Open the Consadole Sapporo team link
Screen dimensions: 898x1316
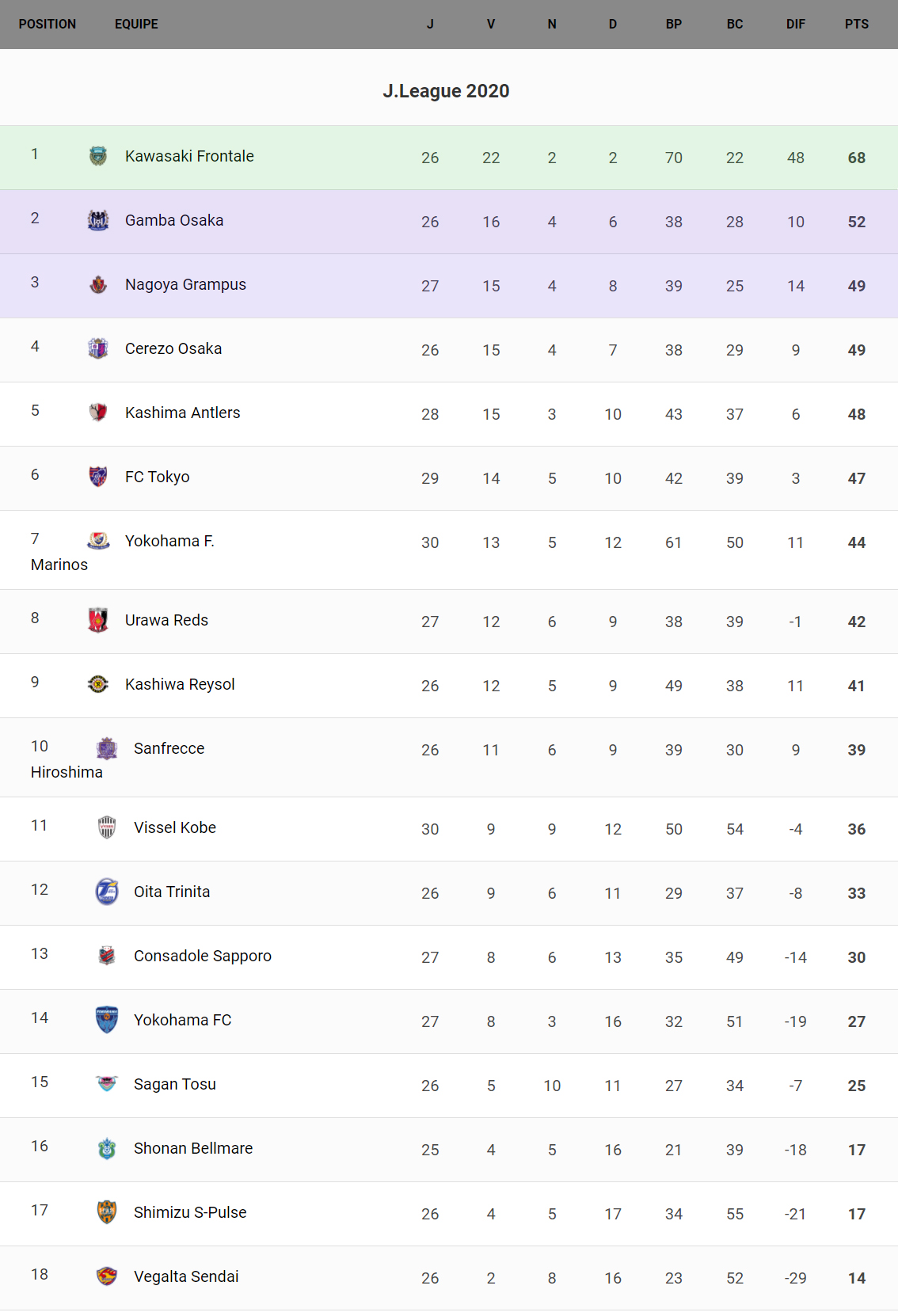(203, 956)
